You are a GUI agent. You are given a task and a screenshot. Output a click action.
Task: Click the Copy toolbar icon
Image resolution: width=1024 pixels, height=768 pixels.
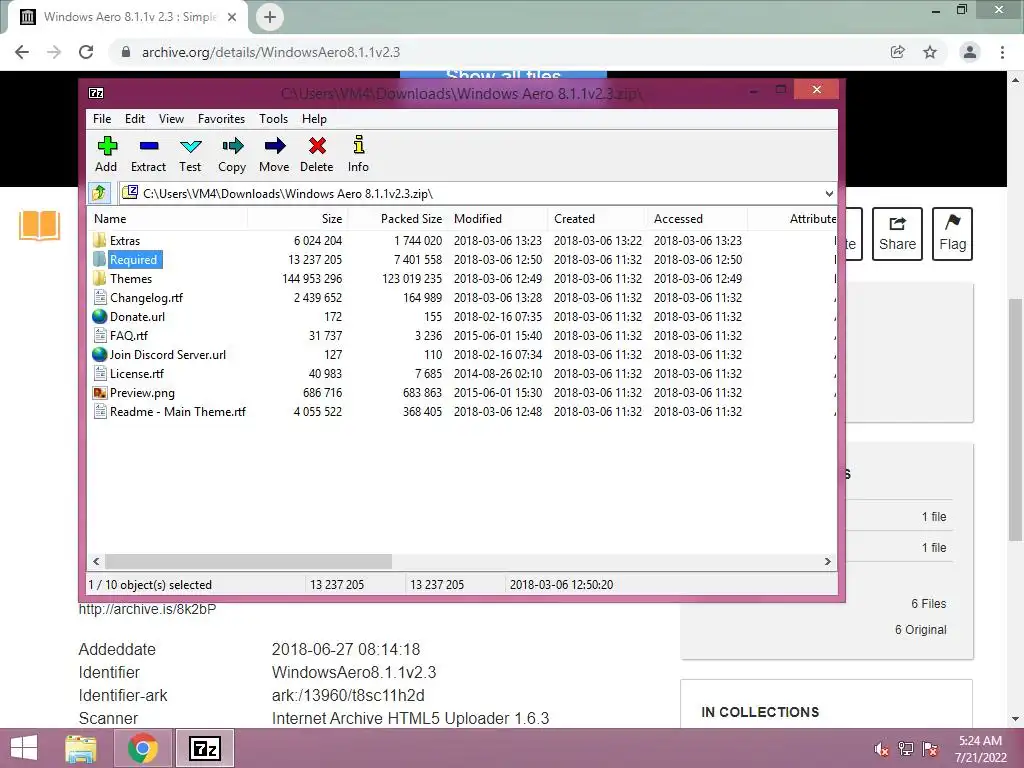pyautogui.click(x=232, y=146)
